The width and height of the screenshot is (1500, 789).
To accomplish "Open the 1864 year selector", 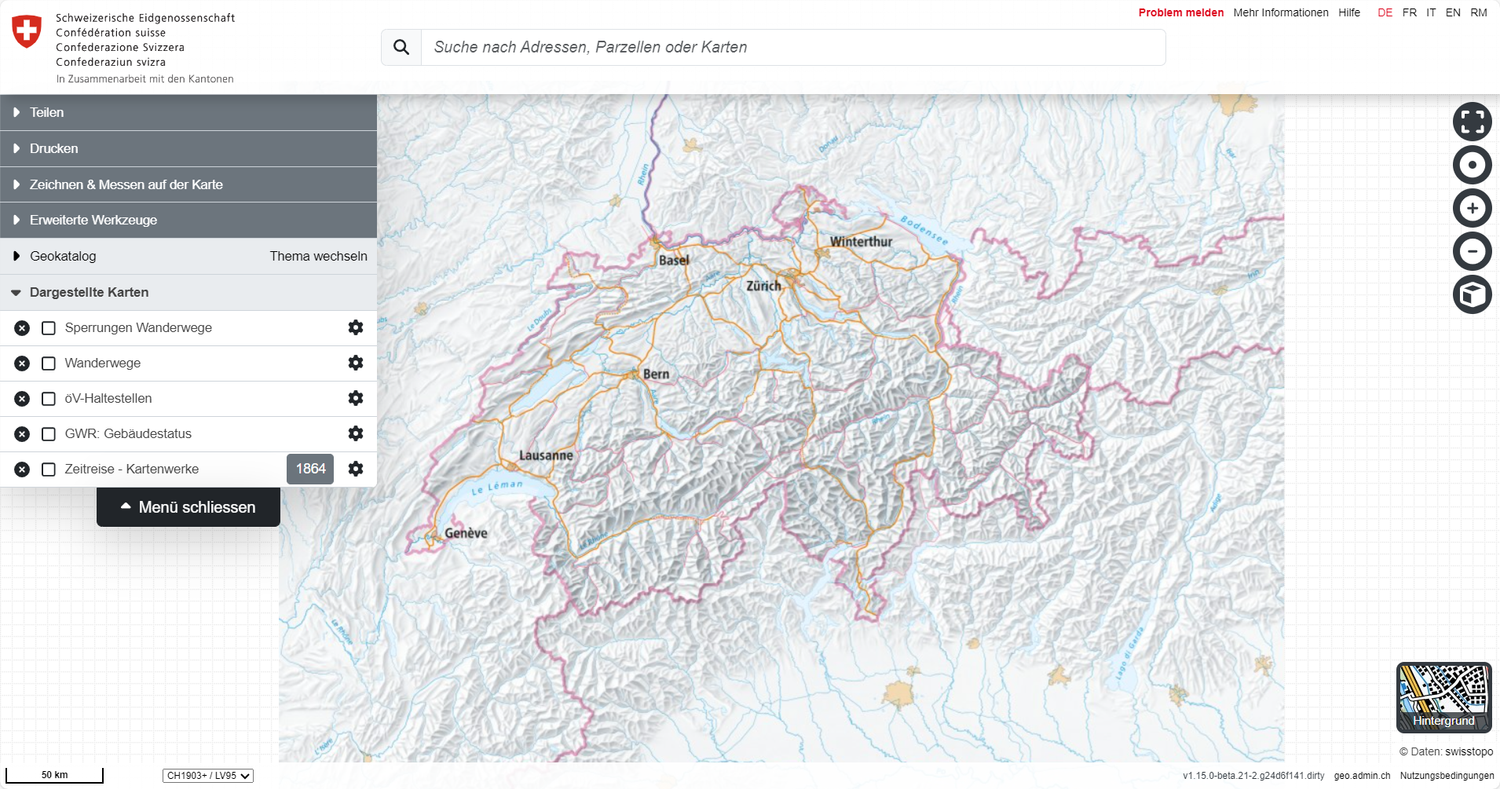I will coord(310,469).
